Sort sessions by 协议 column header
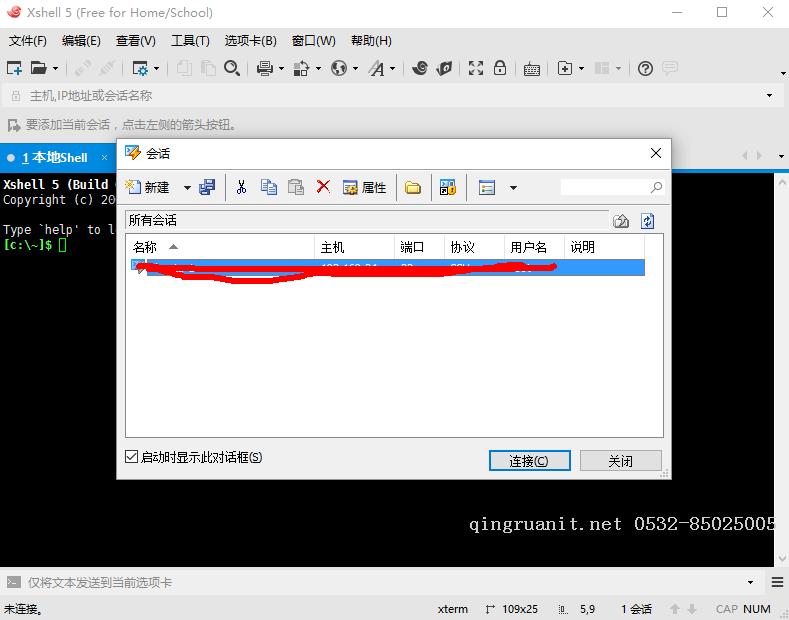The width and height of the screenshot is (789, 620). tap(475, 247)
